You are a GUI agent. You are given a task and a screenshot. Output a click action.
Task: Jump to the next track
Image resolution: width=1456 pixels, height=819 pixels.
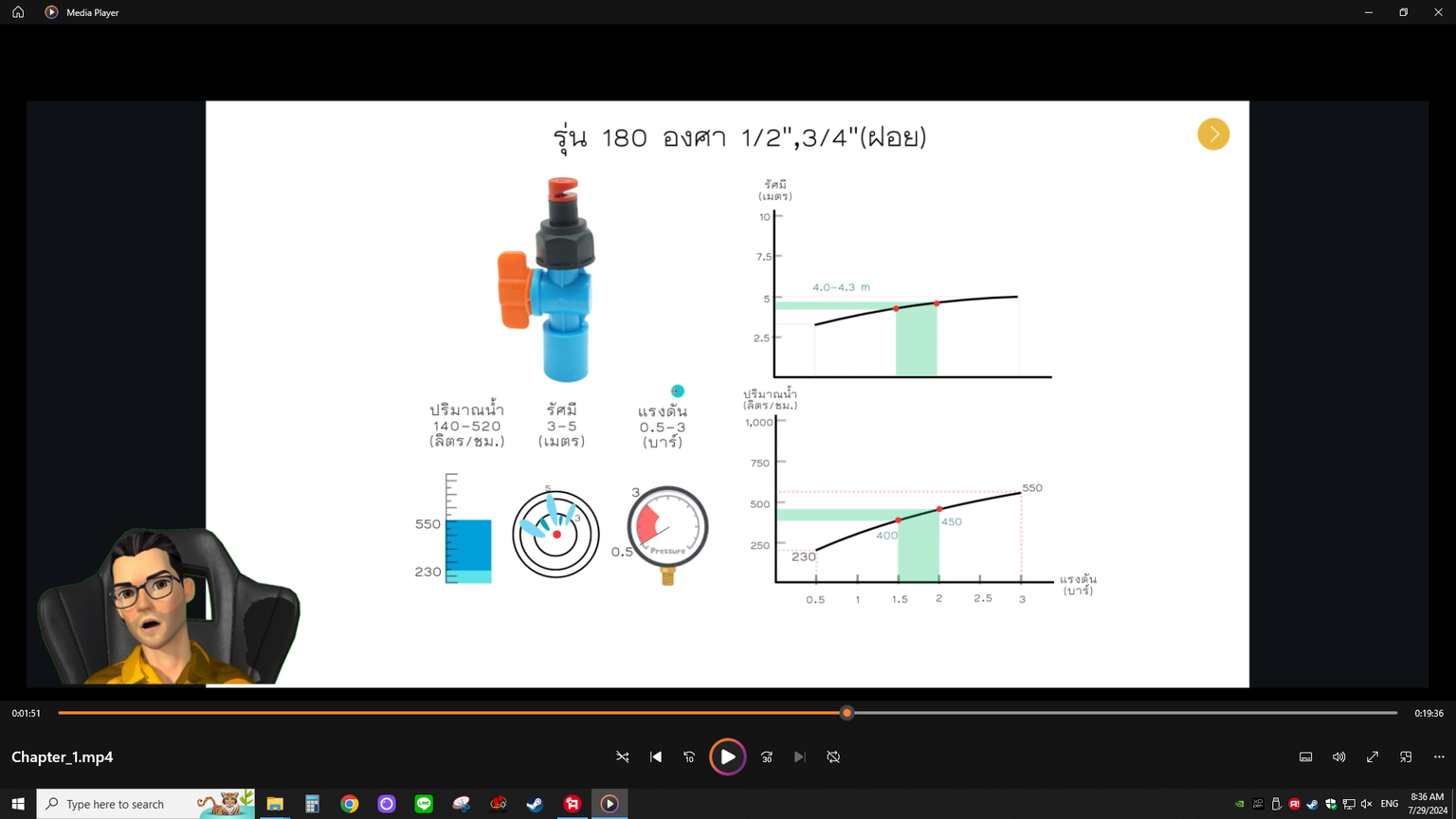(x=800, y=756)
